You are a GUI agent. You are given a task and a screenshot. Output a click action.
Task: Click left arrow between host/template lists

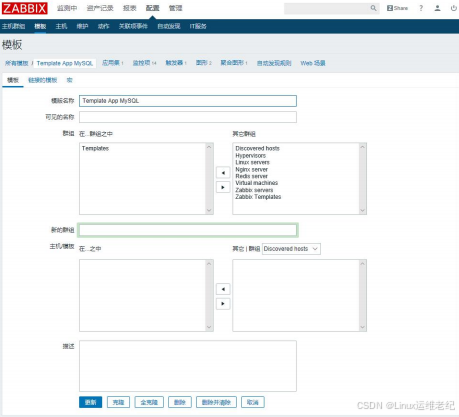[x=223, y=289]
